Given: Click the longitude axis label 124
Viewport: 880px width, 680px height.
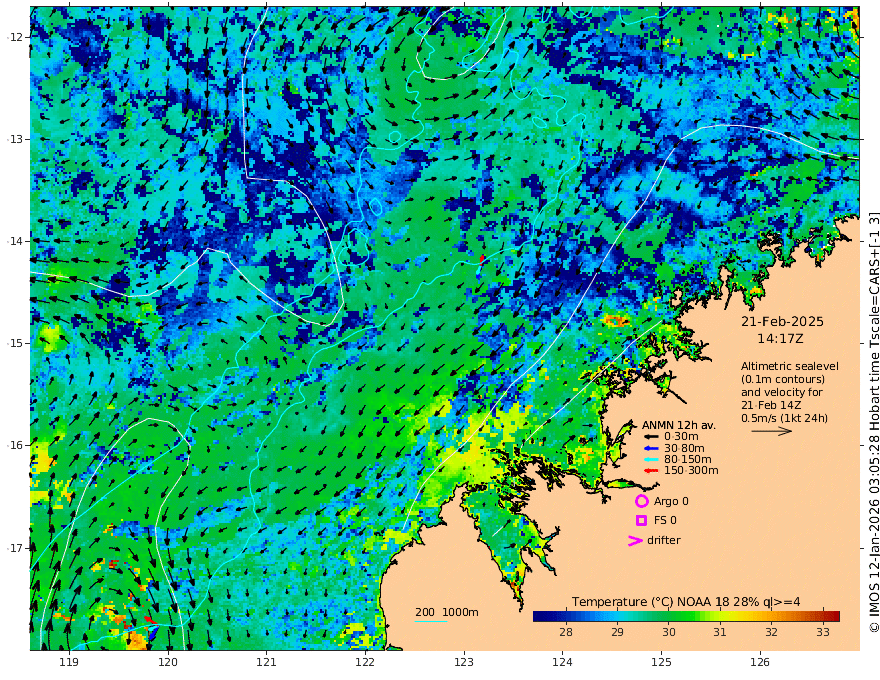Looking at the screenshot, I should click(x=562, y=662).
